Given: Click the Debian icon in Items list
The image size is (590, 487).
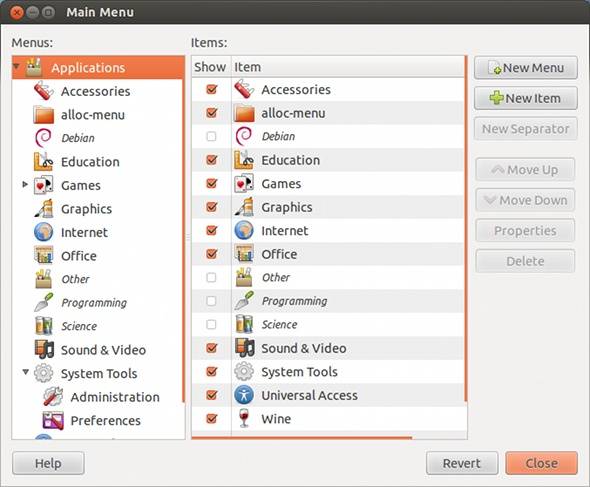Looking at the screenshot, I should (244, 136).
